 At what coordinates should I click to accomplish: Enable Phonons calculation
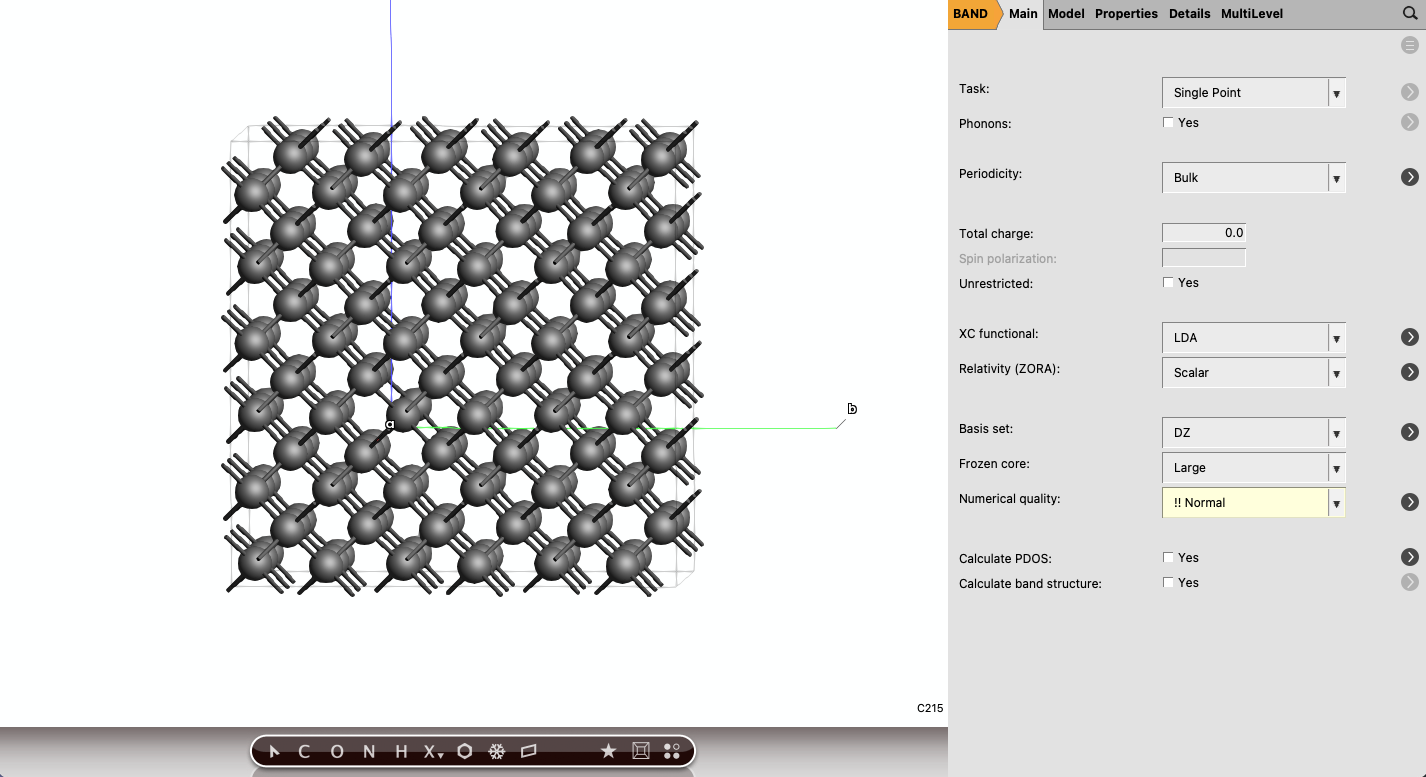[x=1168, y=122]
